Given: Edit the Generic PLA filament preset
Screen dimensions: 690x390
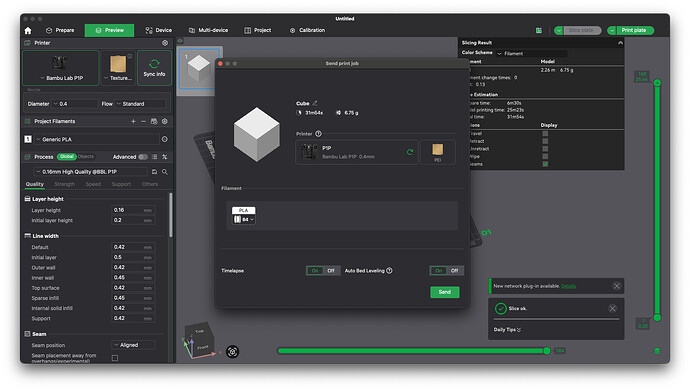Looking at the screenshot, I should click(165, 139).
